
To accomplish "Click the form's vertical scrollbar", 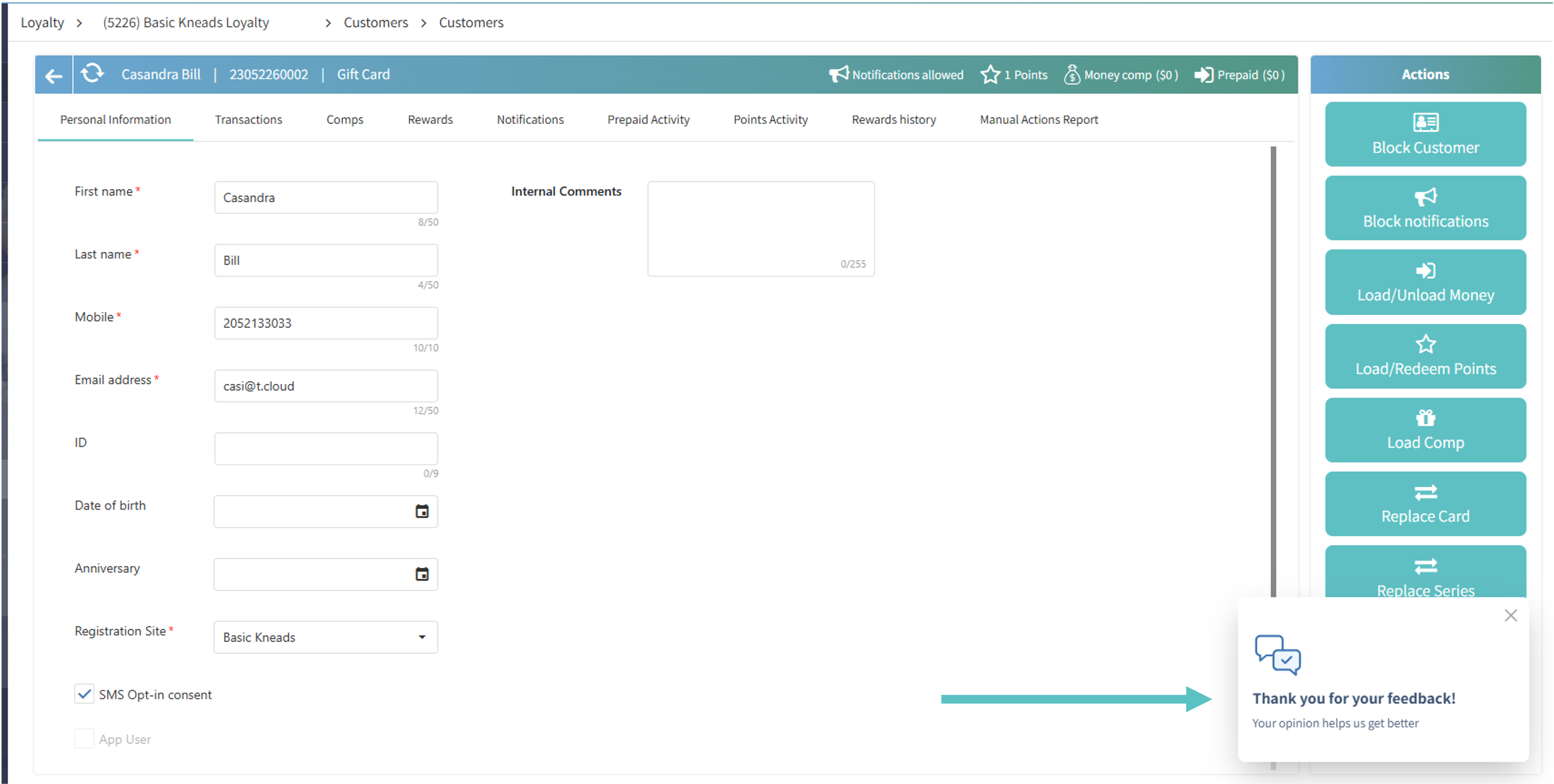I will [x=1273, y=373].
